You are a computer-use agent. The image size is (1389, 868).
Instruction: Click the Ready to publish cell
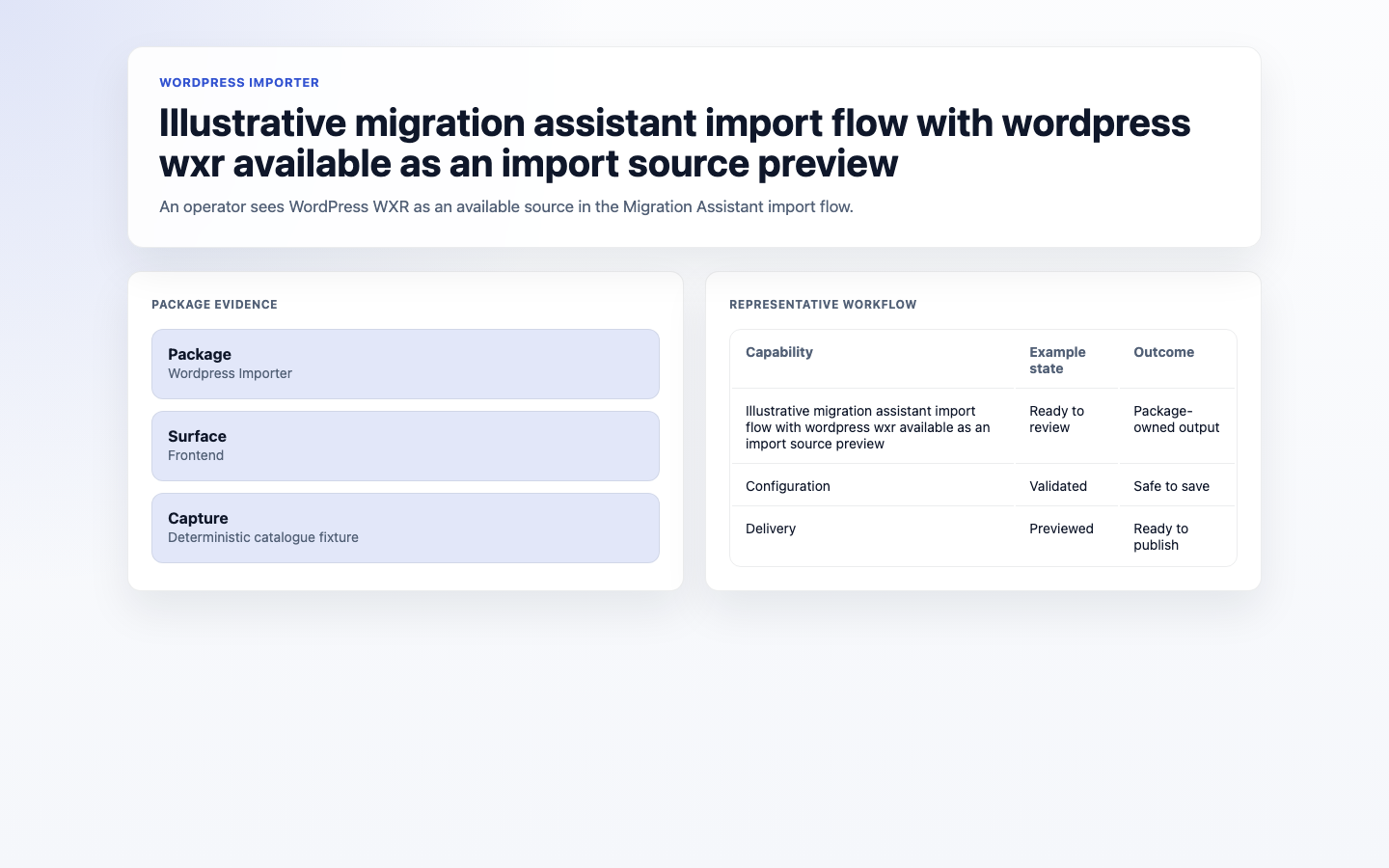1177,536
